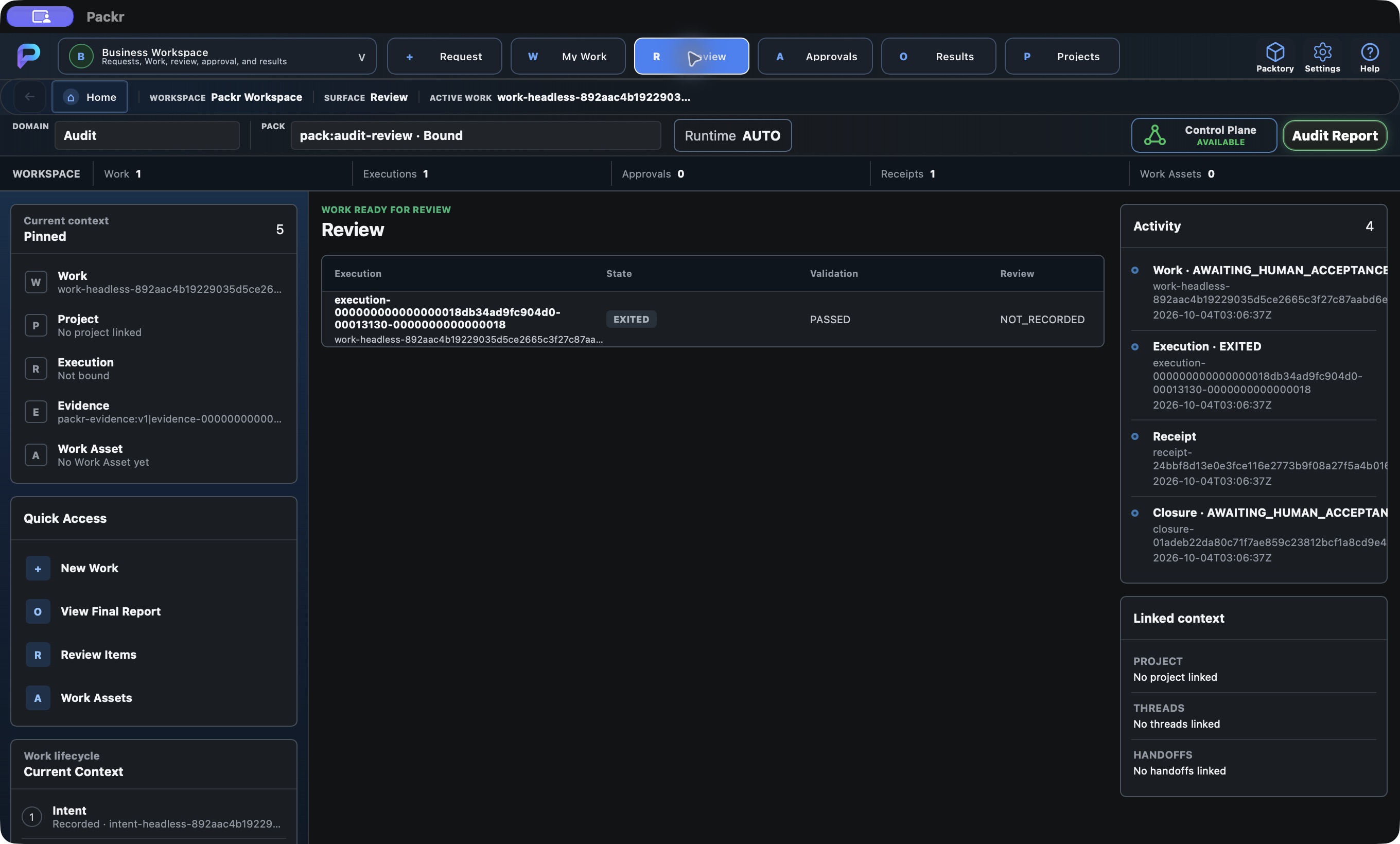Click the R icon next to Review Items

pyautogui.click(x=38, y=655)
